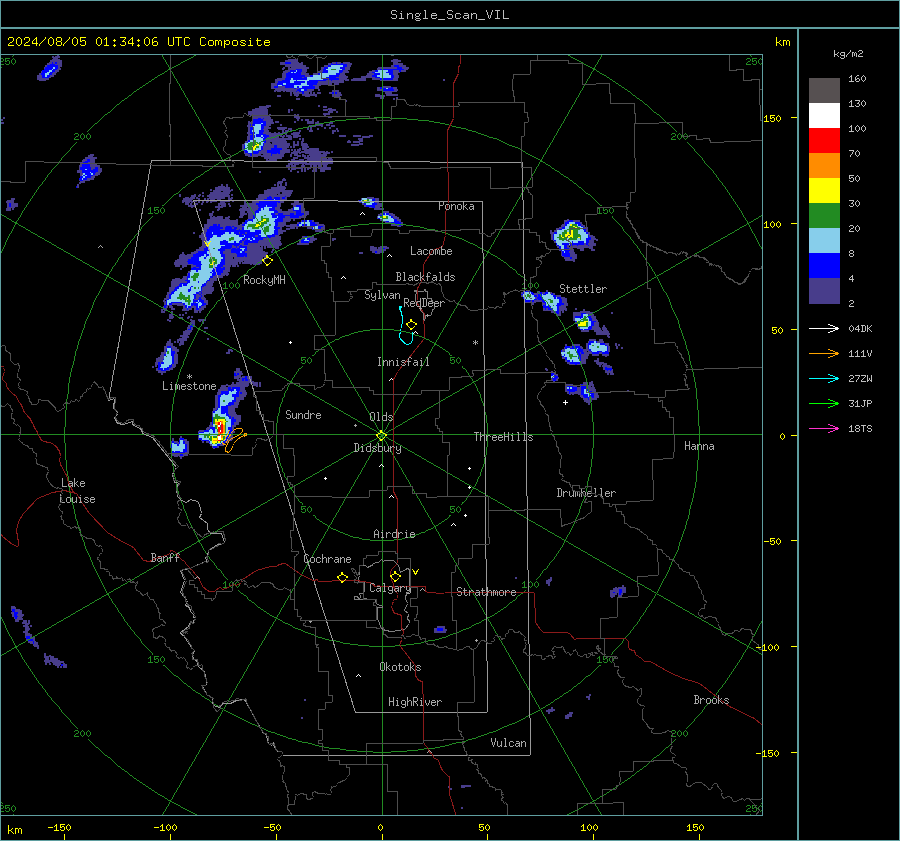
Task: Click the orange 50-70 legend swatch
Action: click(x=824, y=165)
